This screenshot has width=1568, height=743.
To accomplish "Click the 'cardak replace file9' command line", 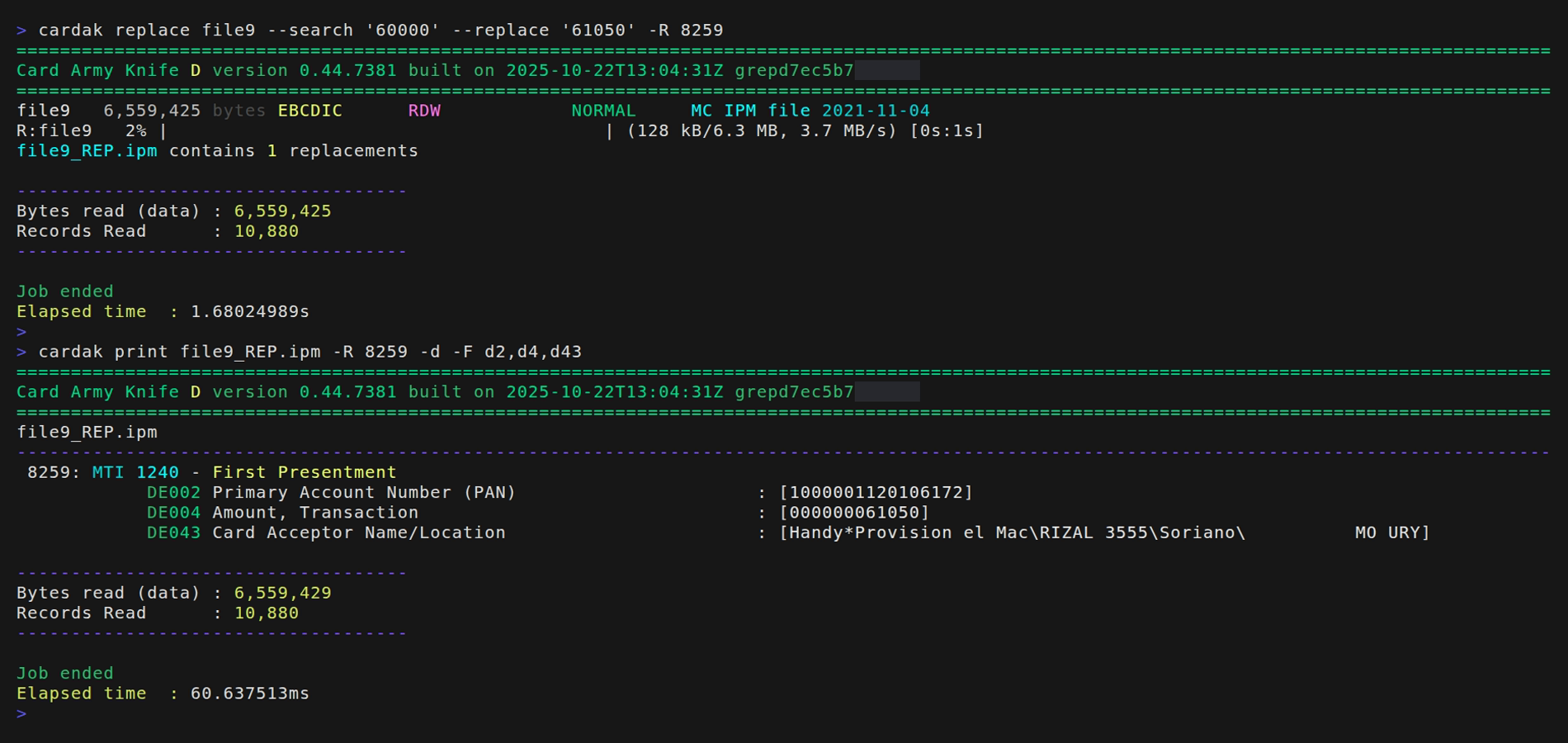I will point(380,31).
